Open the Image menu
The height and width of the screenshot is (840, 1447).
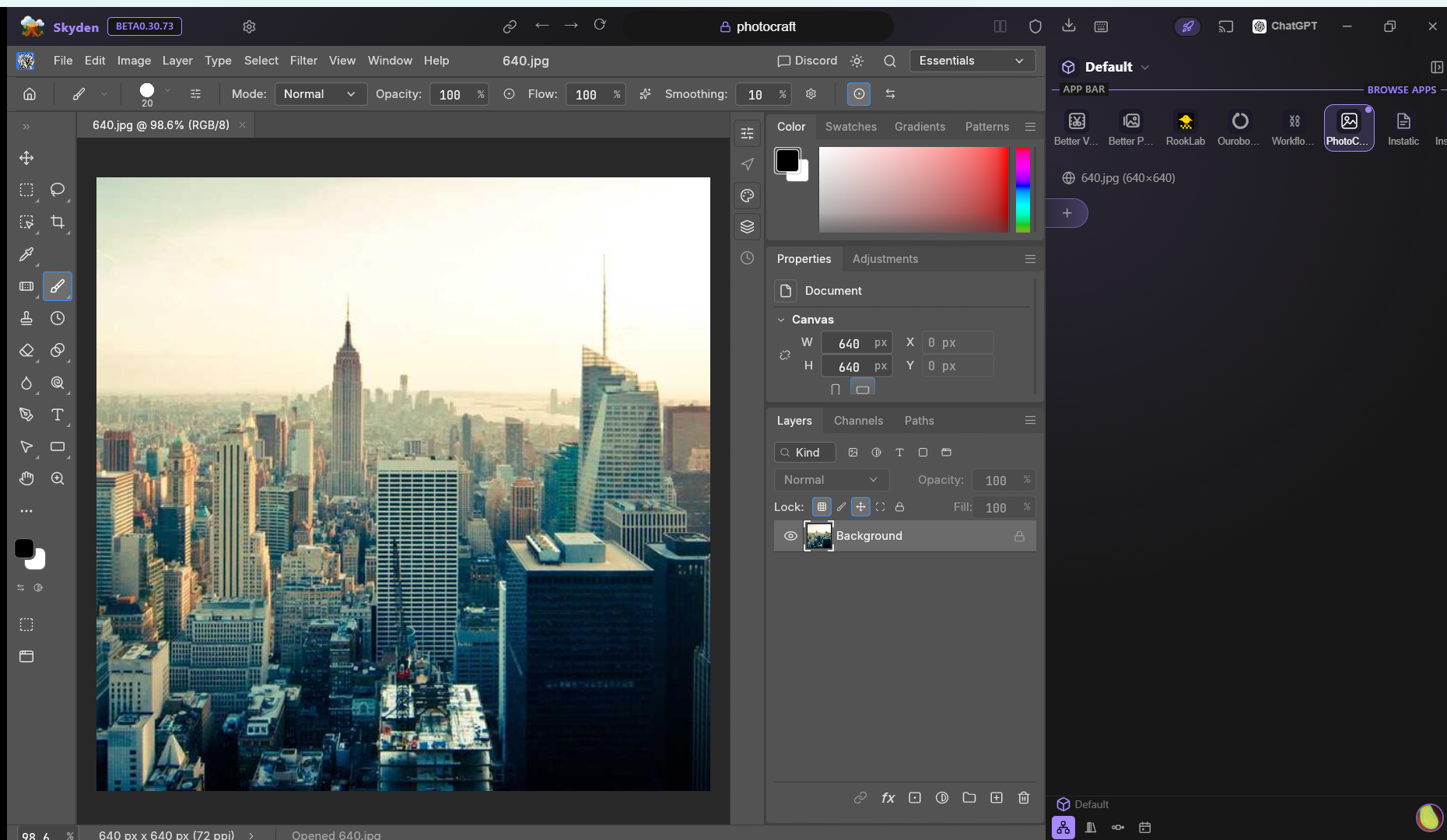pyautogui.click(x=134, y=61)
